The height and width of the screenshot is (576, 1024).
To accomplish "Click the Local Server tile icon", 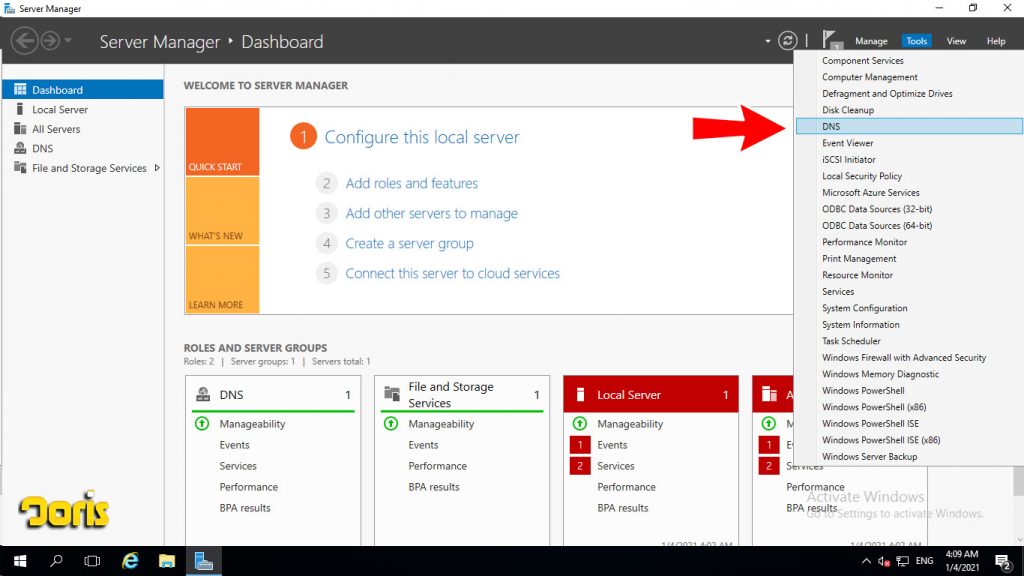I will [580, 394].
